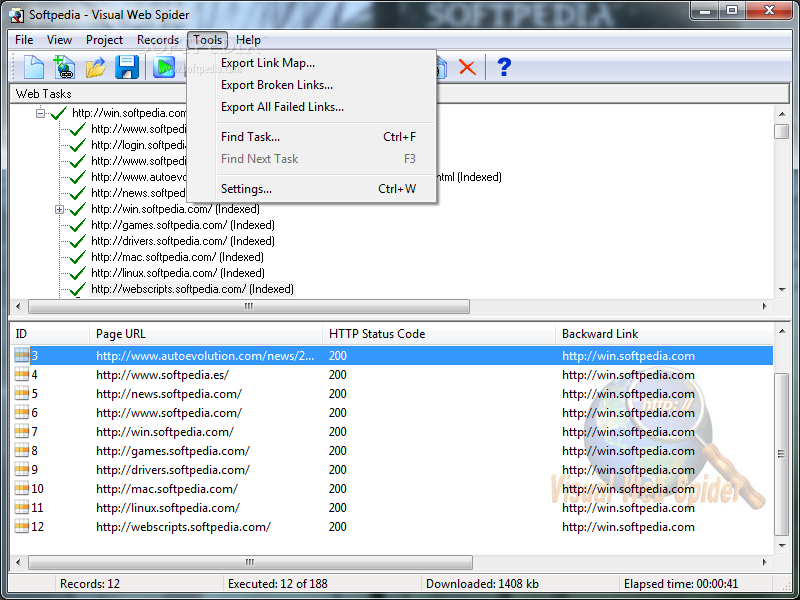800x600 pixels.
Task: Click records table horizontal scrollbar right arrow
Action: click(764, 562)
